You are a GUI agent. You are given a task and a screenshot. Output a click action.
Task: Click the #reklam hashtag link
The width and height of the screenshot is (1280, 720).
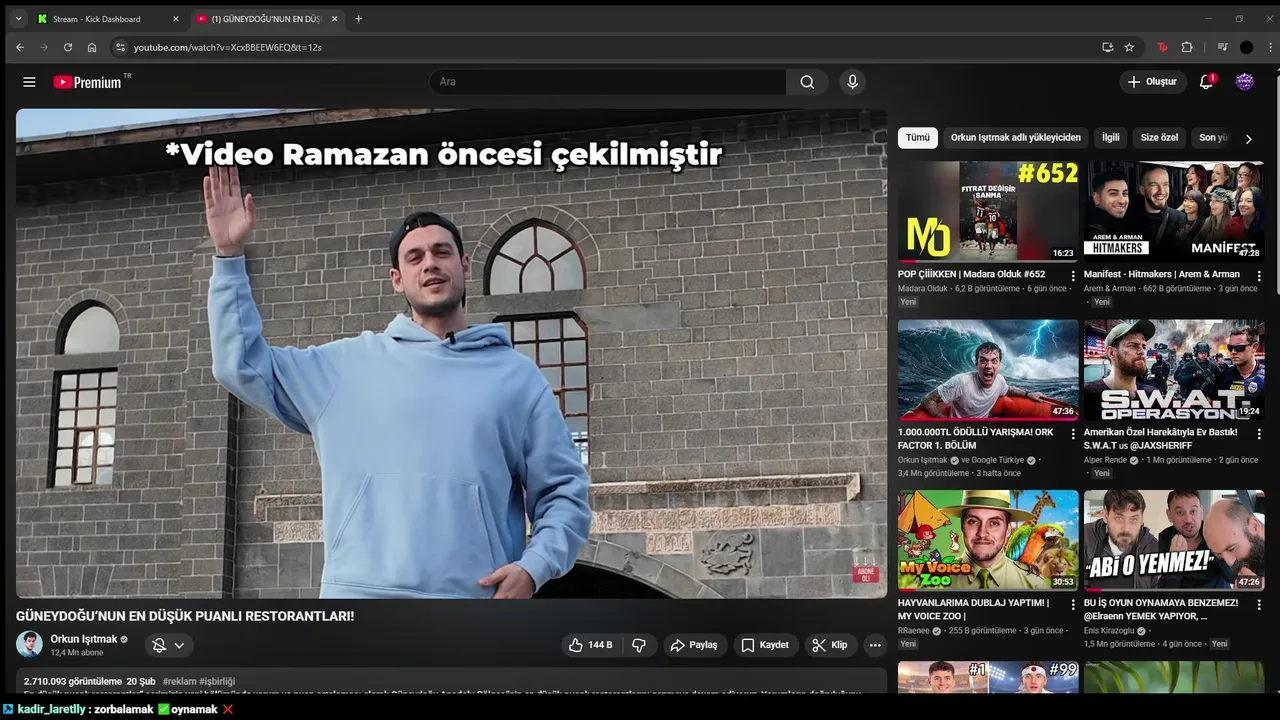pos(179,681)
